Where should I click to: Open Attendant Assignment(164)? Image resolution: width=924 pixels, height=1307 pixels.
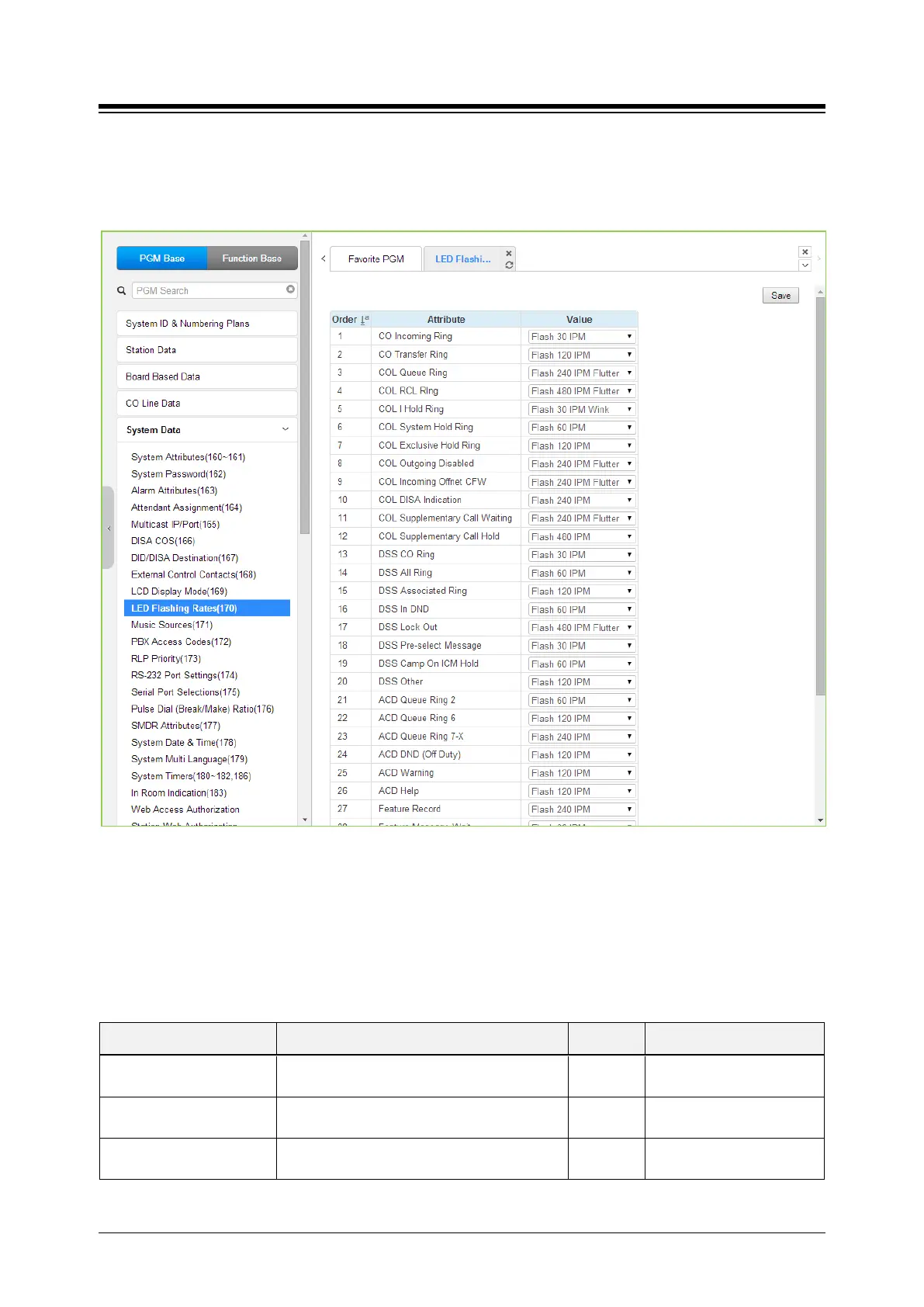186,508
